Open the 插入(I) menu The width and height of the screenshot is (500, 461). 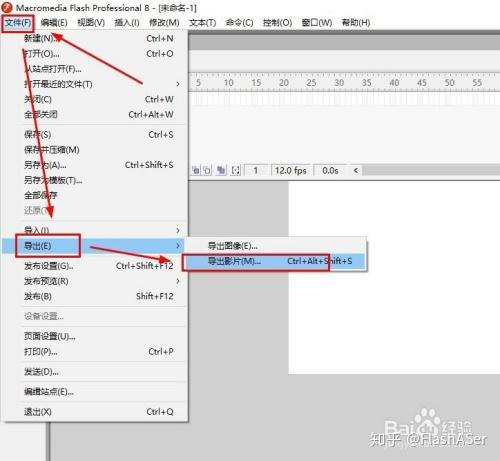pos(127,23)
